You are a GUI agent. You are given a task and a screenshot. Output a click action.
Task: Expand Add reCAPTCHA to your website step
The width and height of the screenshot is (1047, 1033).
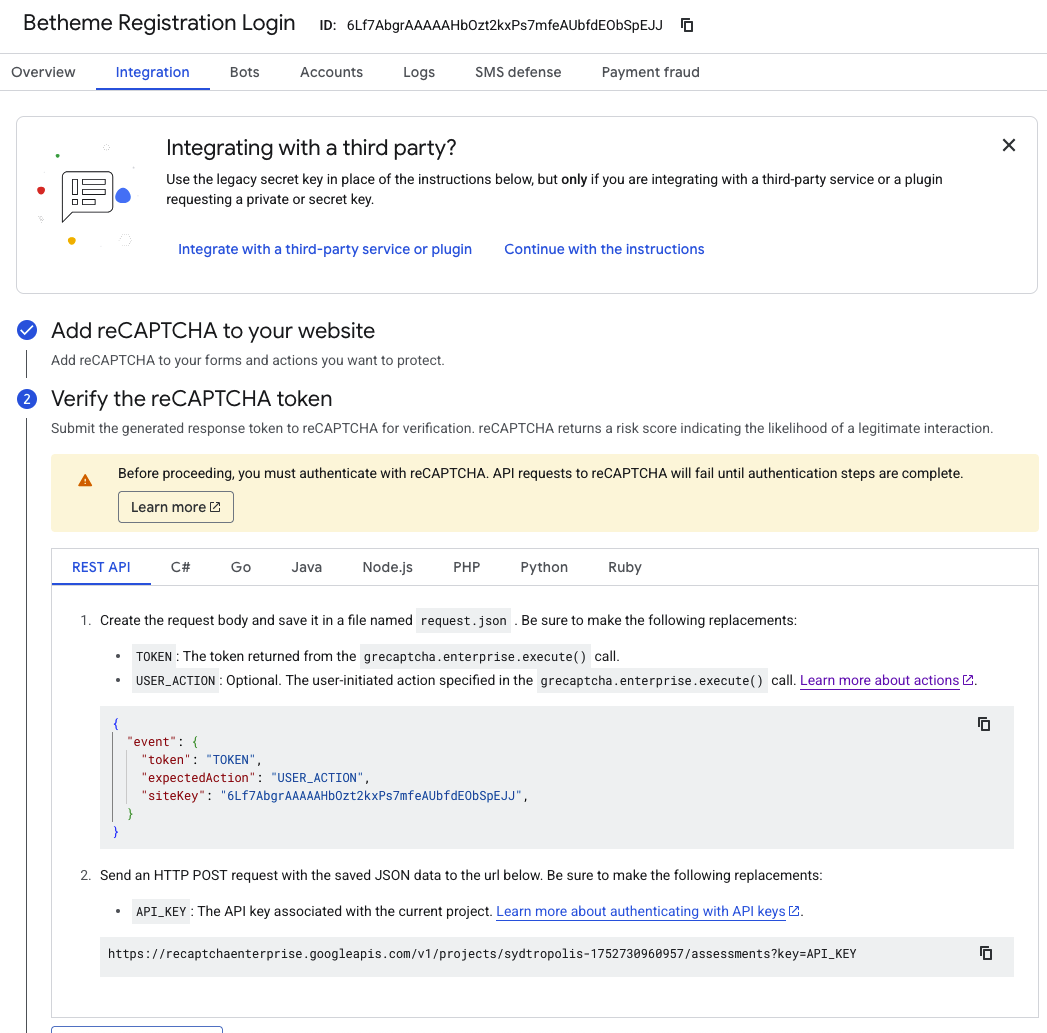[x=213, y=331]
